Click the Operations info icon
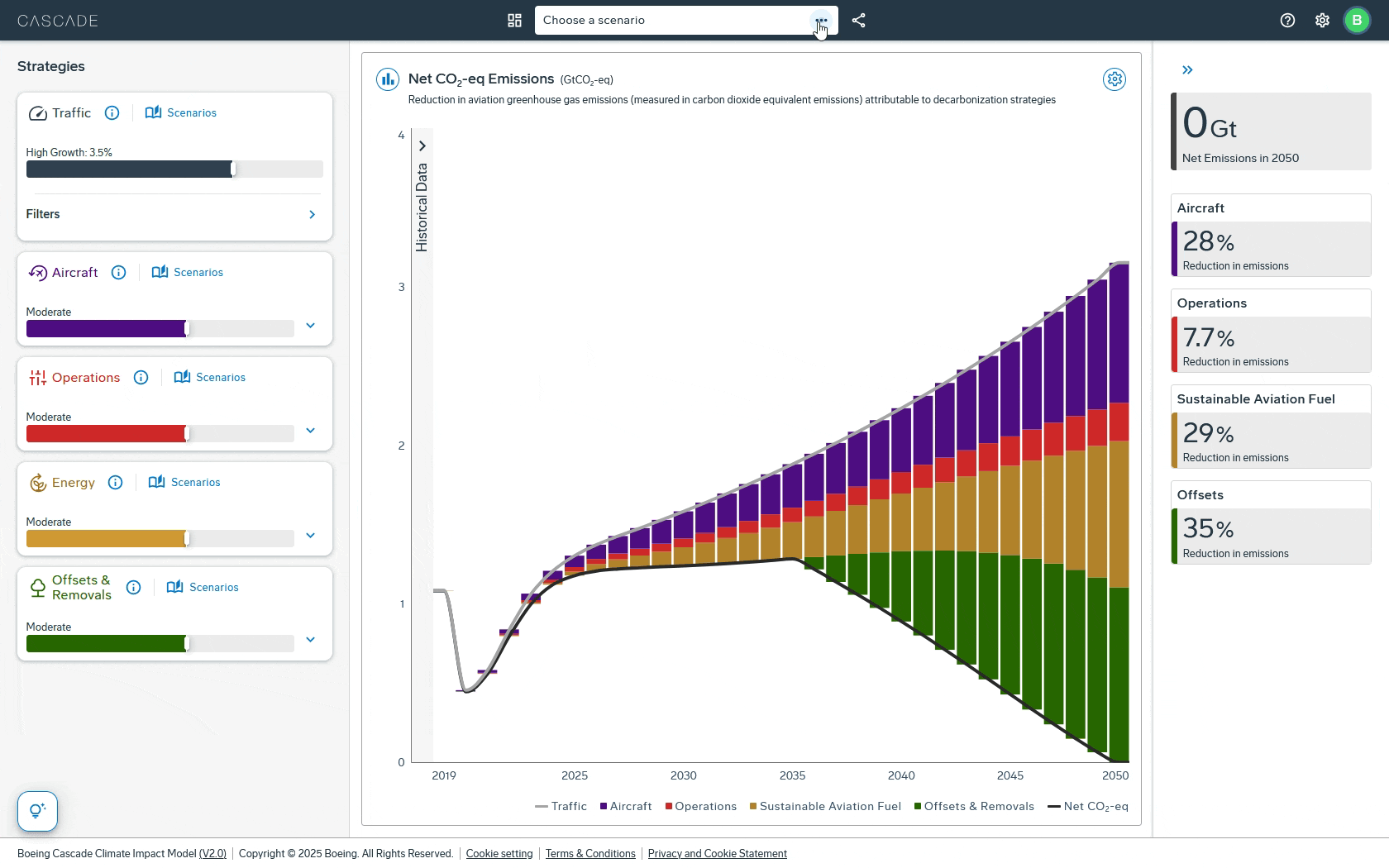This screenshot has height=868, width=1389. (141, 378)
